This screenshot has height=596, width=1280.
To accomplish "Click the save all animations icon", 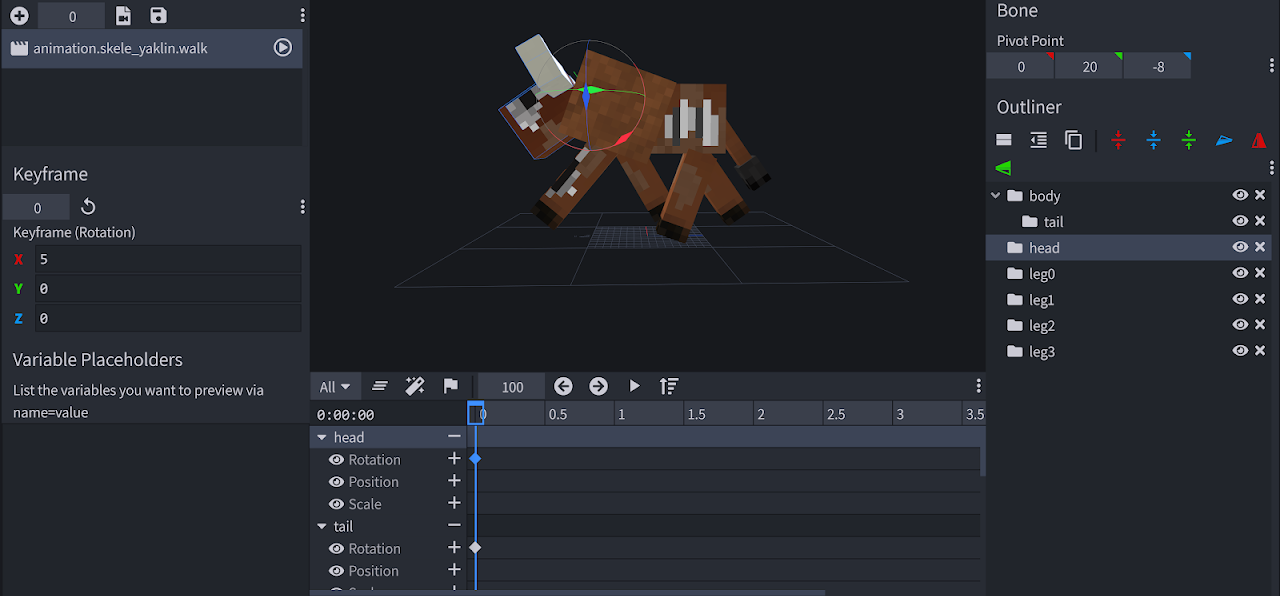I will point(158,16).
